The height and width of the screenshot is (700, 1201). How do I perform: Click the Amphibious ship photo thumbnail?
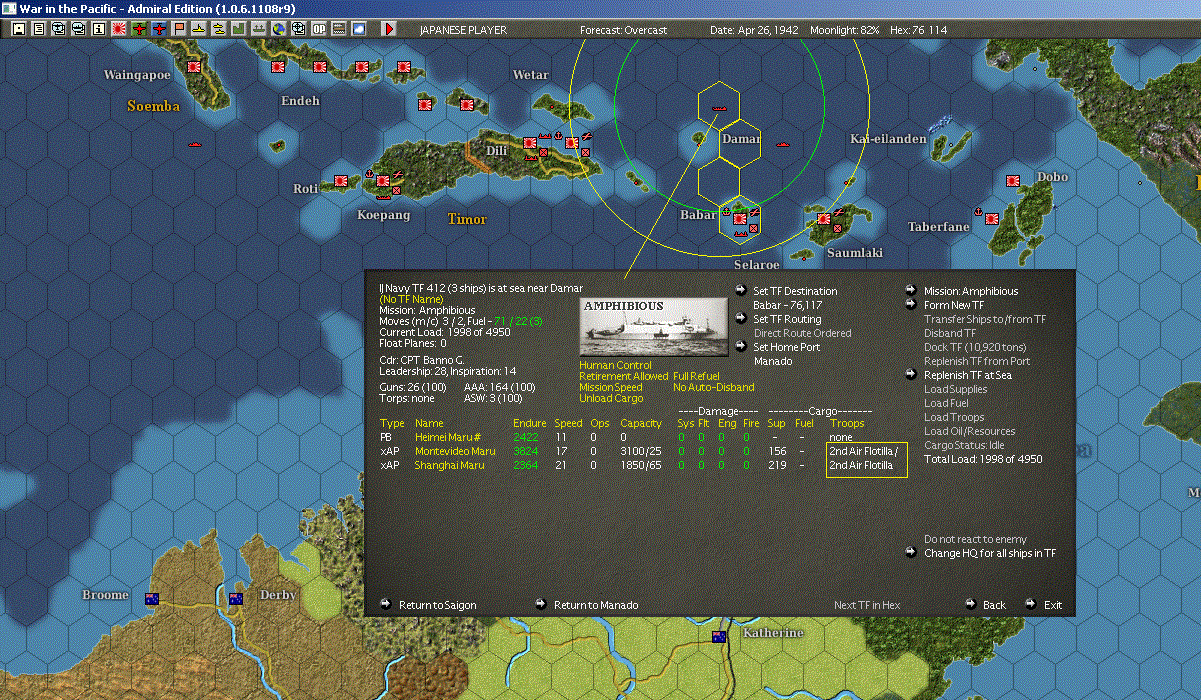(x=655, y=326)
